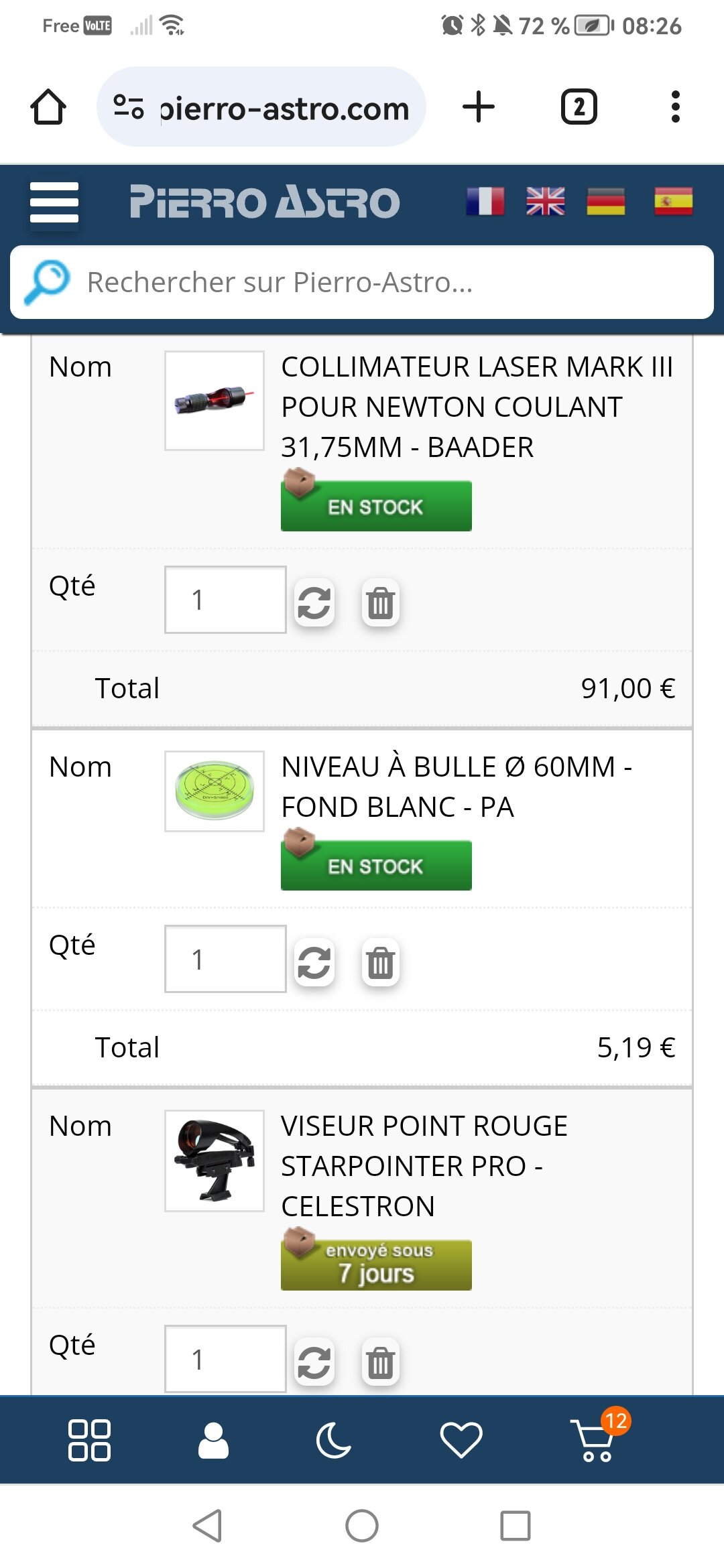
Task: Update quantity for the laser collimator
Action: [x=314, y=602]
